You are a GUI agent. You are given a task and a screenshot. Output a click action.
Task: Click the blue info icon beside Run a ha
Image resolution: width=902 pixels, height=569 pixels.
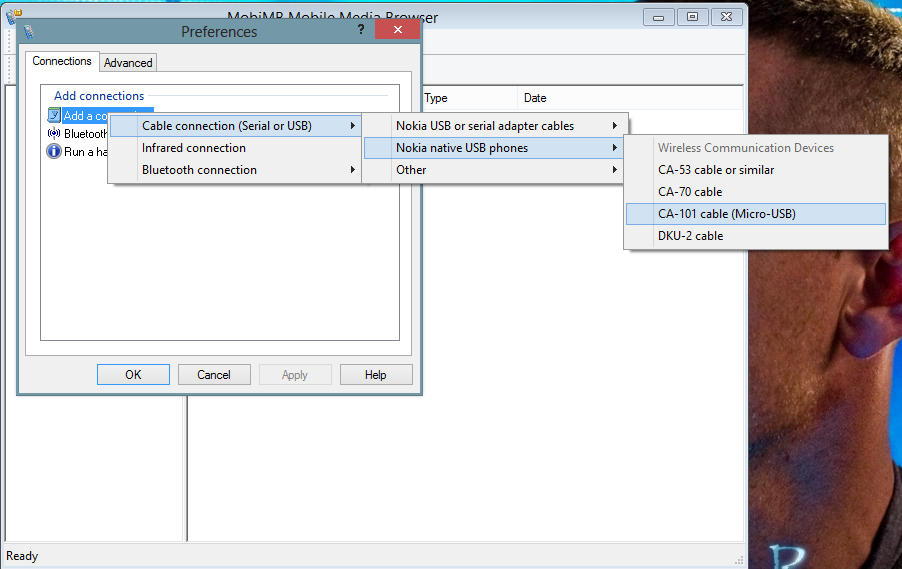click(x=54, y=151)
